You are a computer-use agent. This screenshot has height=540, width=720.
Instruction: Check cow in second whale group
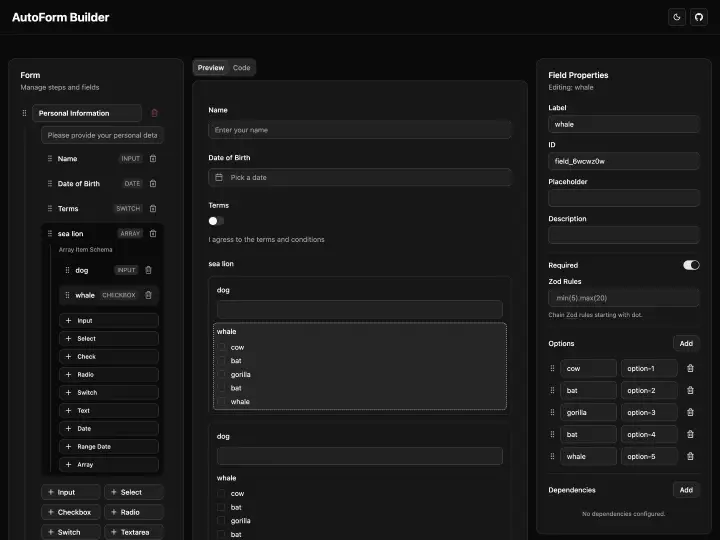click(221, 494)
